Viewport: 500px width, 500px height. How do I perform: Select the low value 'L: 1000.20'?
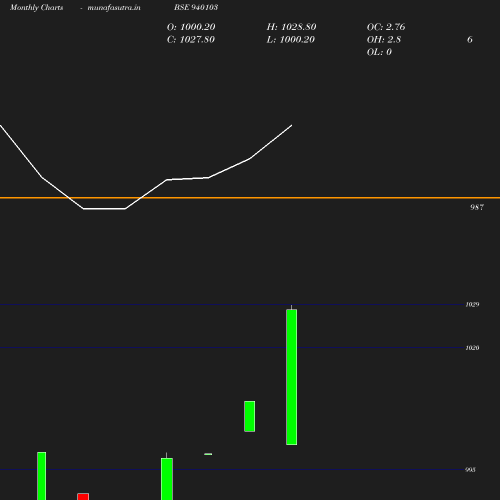point(290,40)
